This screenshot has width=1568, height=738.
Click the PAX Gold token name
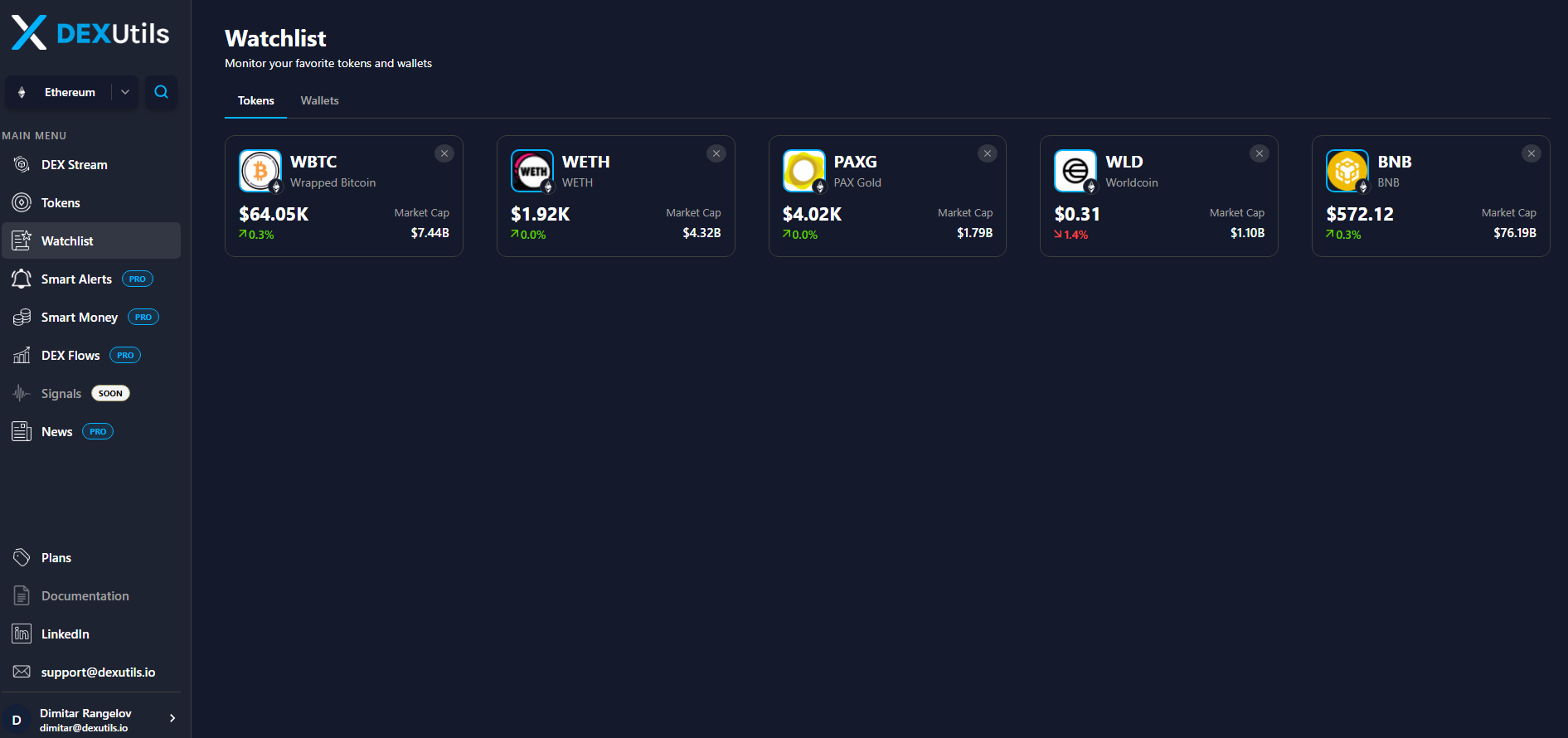(857, 182)
